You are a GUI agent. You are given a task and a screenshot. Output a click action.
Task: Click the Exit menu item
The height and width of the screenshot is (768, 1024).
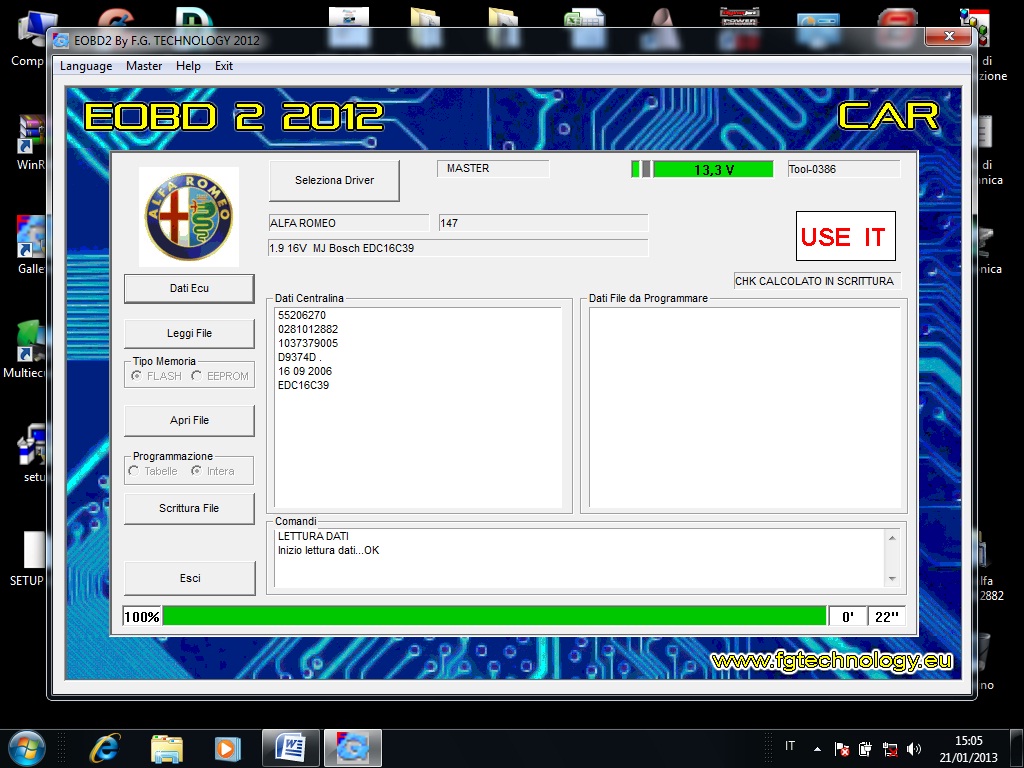pos(224,66)
